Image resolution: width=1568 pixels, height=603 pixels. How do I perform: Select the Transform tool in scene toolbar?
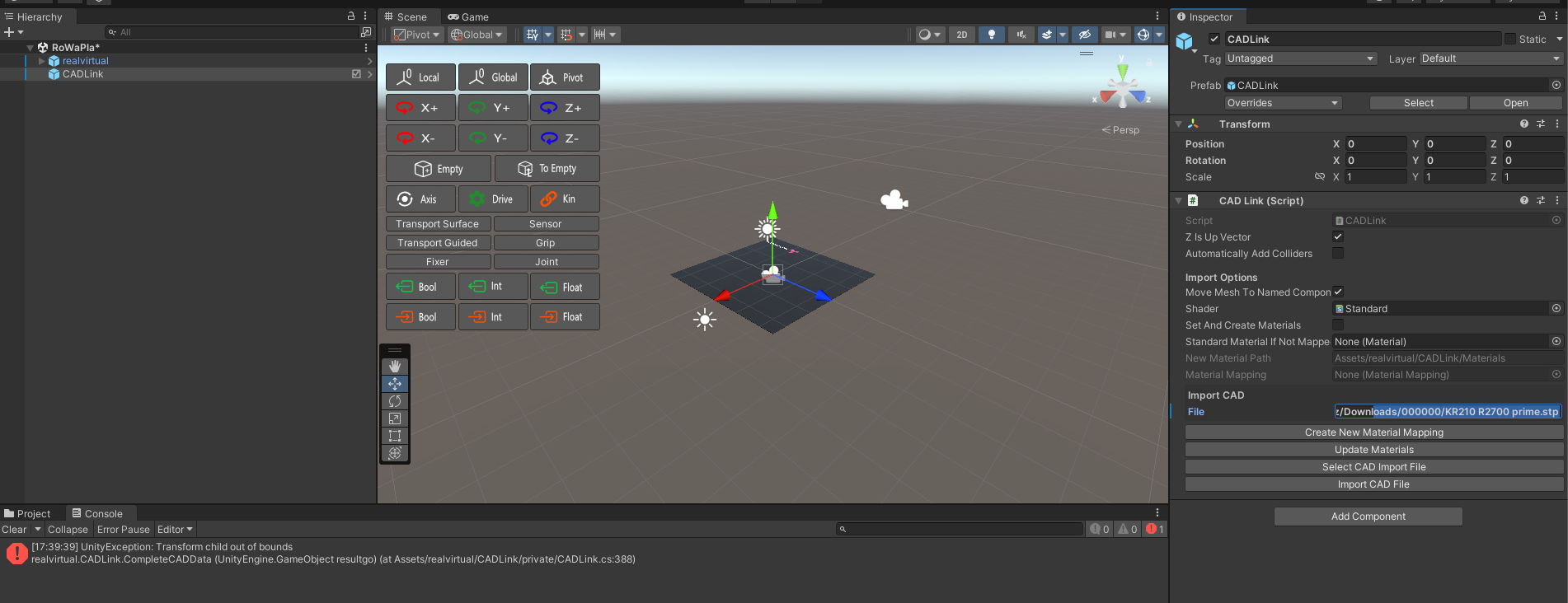click(x=395, y=453)
